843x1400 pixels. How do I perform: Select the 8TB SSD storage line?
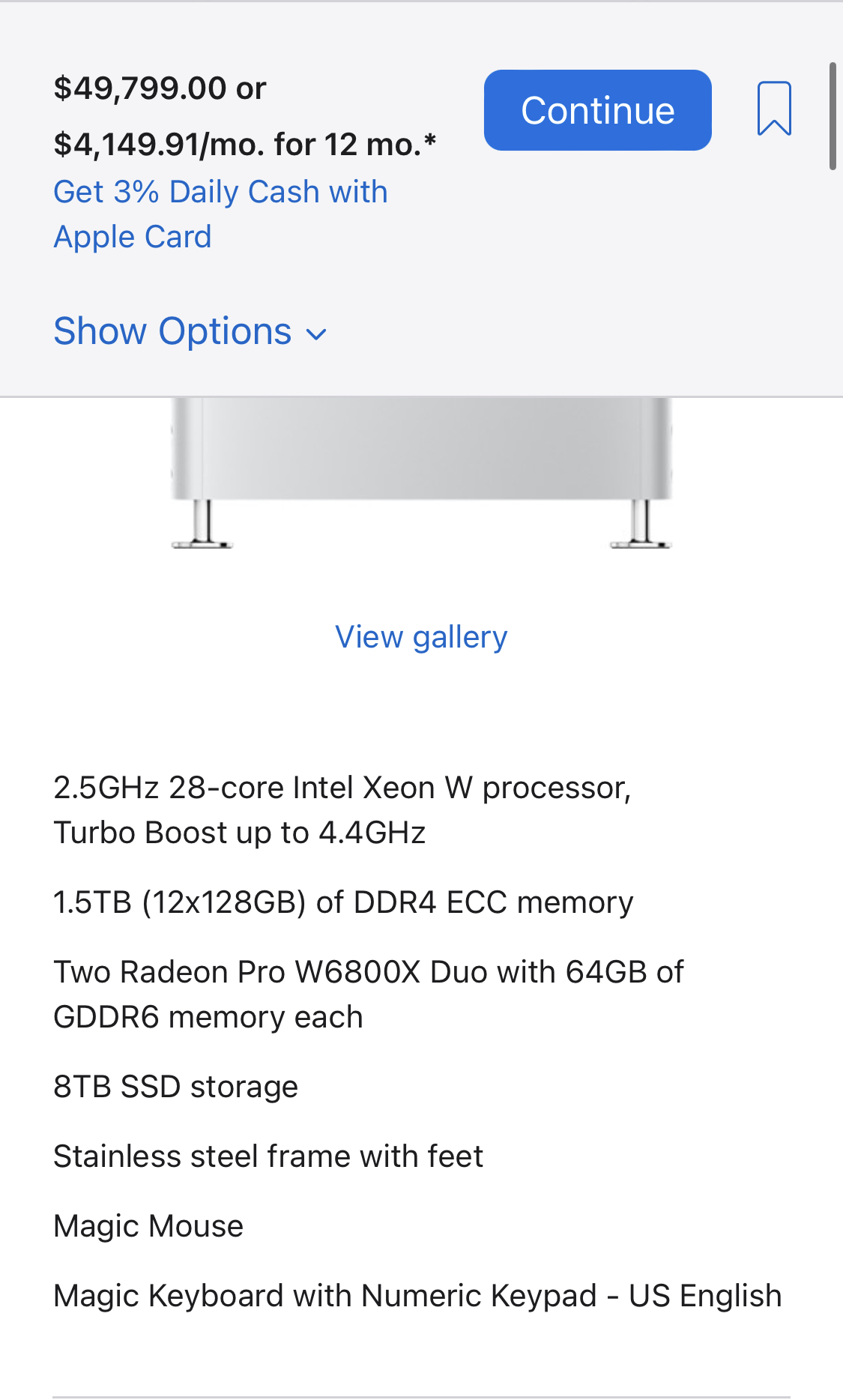click(176, 1087)
